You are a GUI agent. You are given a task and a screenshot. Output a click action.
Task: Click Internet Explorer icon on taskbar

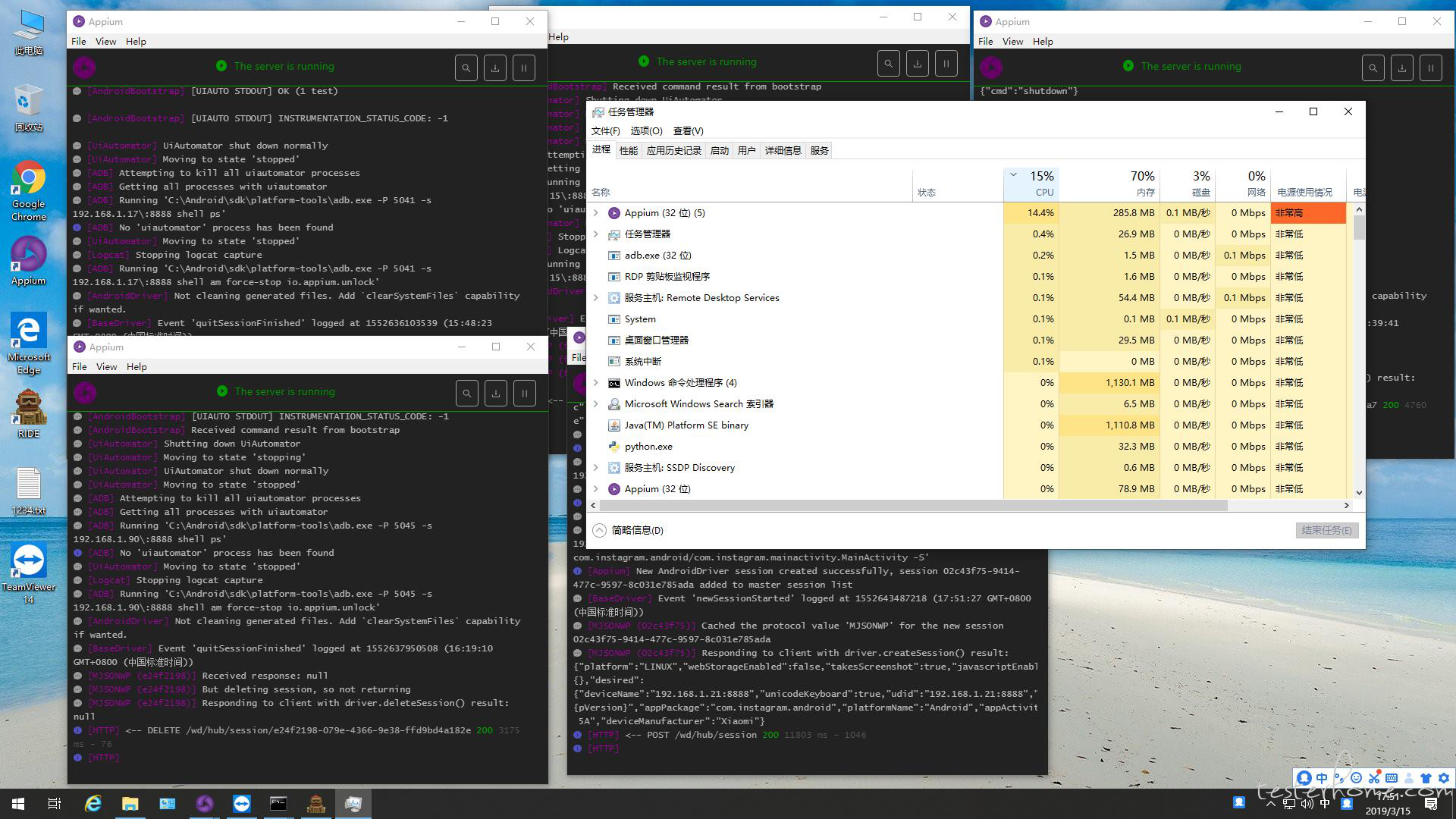(93, 804)
